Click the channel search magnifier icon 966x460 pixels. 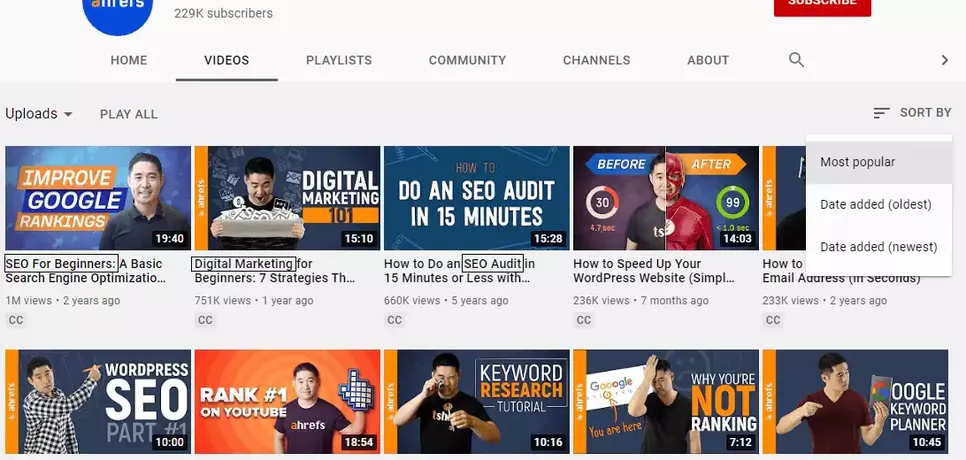(796, 60)
